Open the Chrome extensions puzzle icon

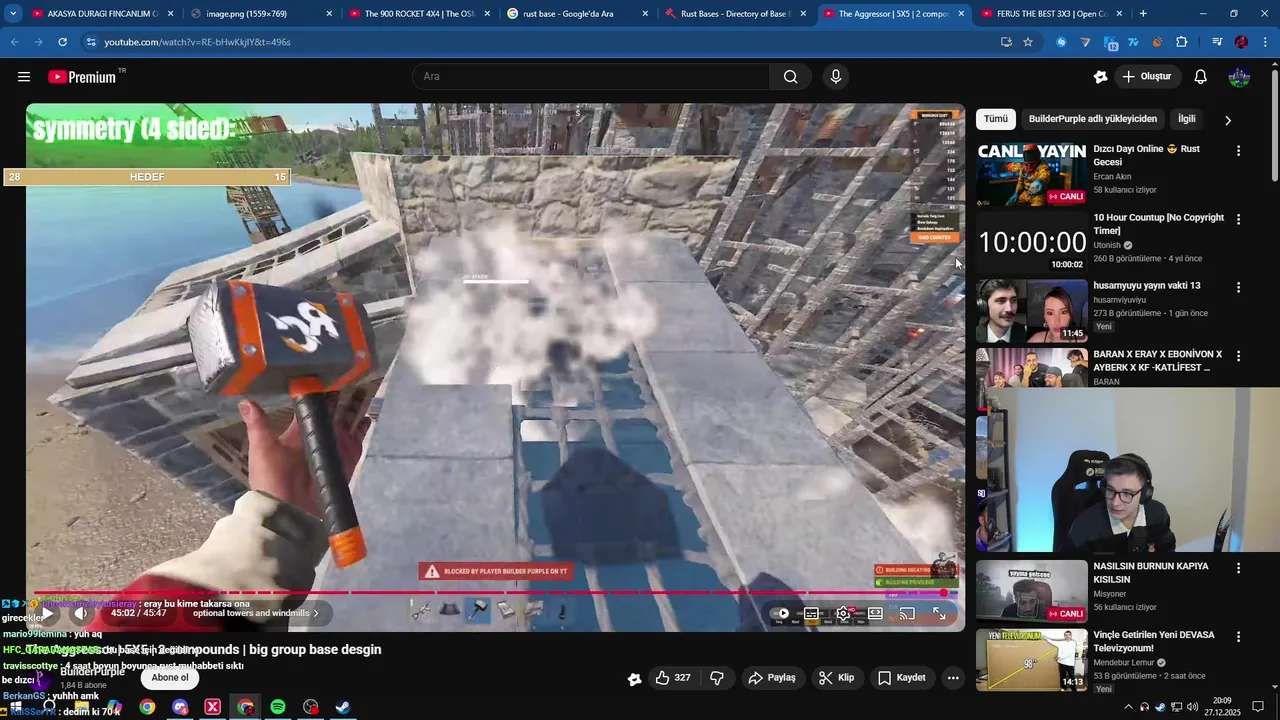pyautogui.click(x=1182, y=42)
